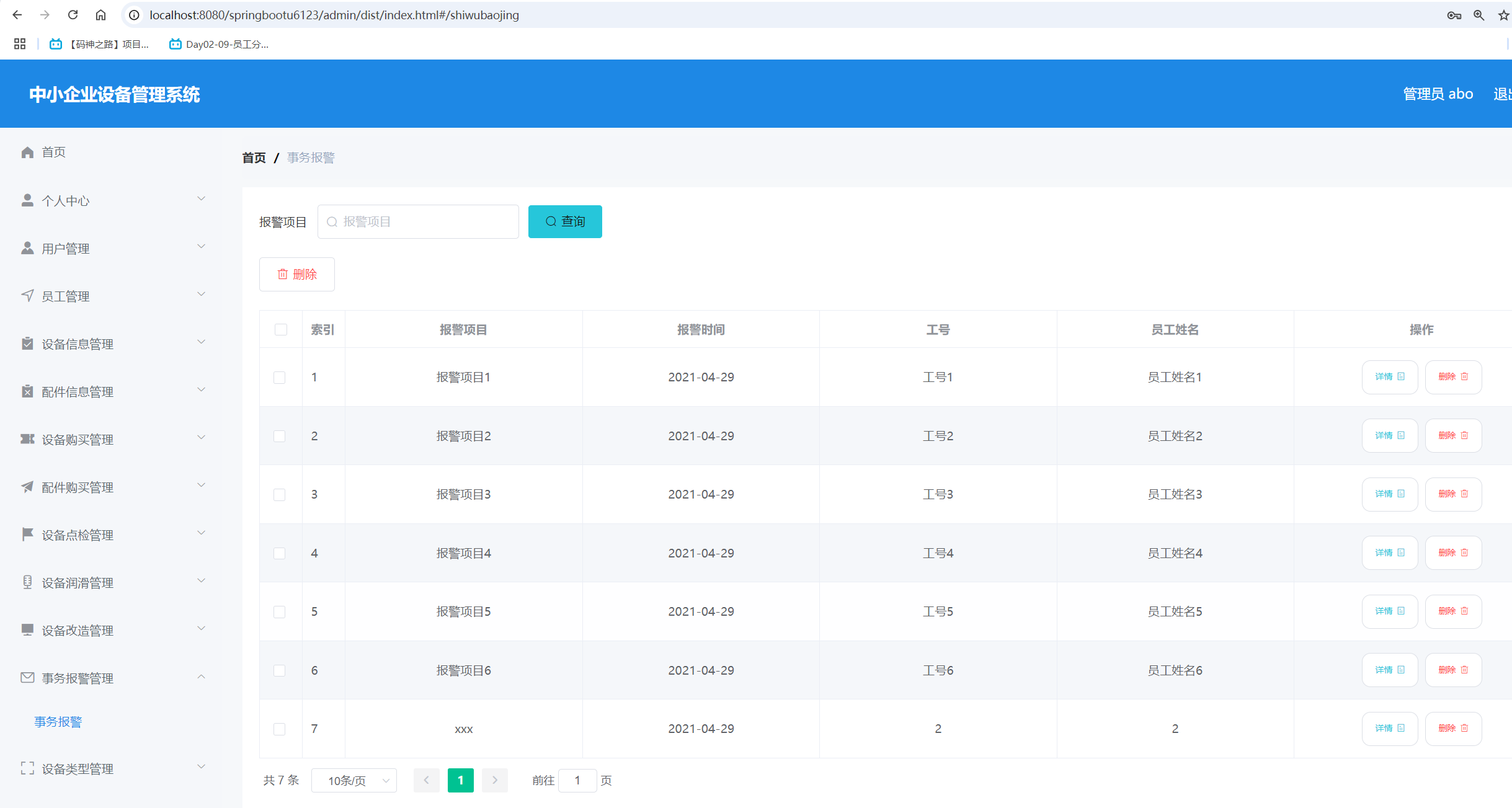Click the 查询 search button
The width and height of the screenshot is (1512, 808).
[565, 221]
